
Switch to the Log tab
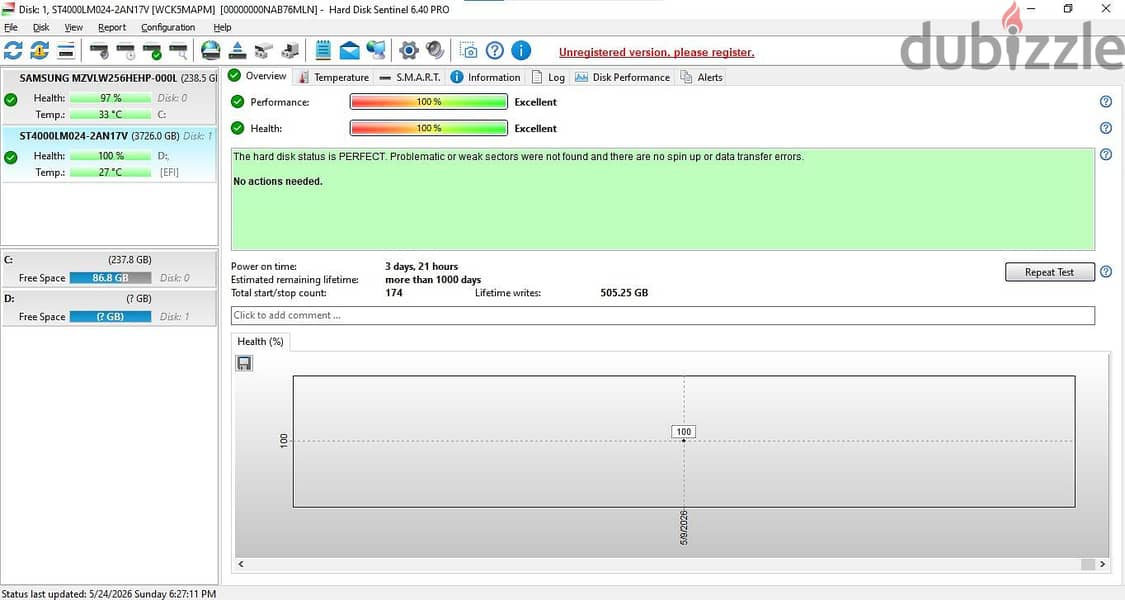(x=548, y=77)
